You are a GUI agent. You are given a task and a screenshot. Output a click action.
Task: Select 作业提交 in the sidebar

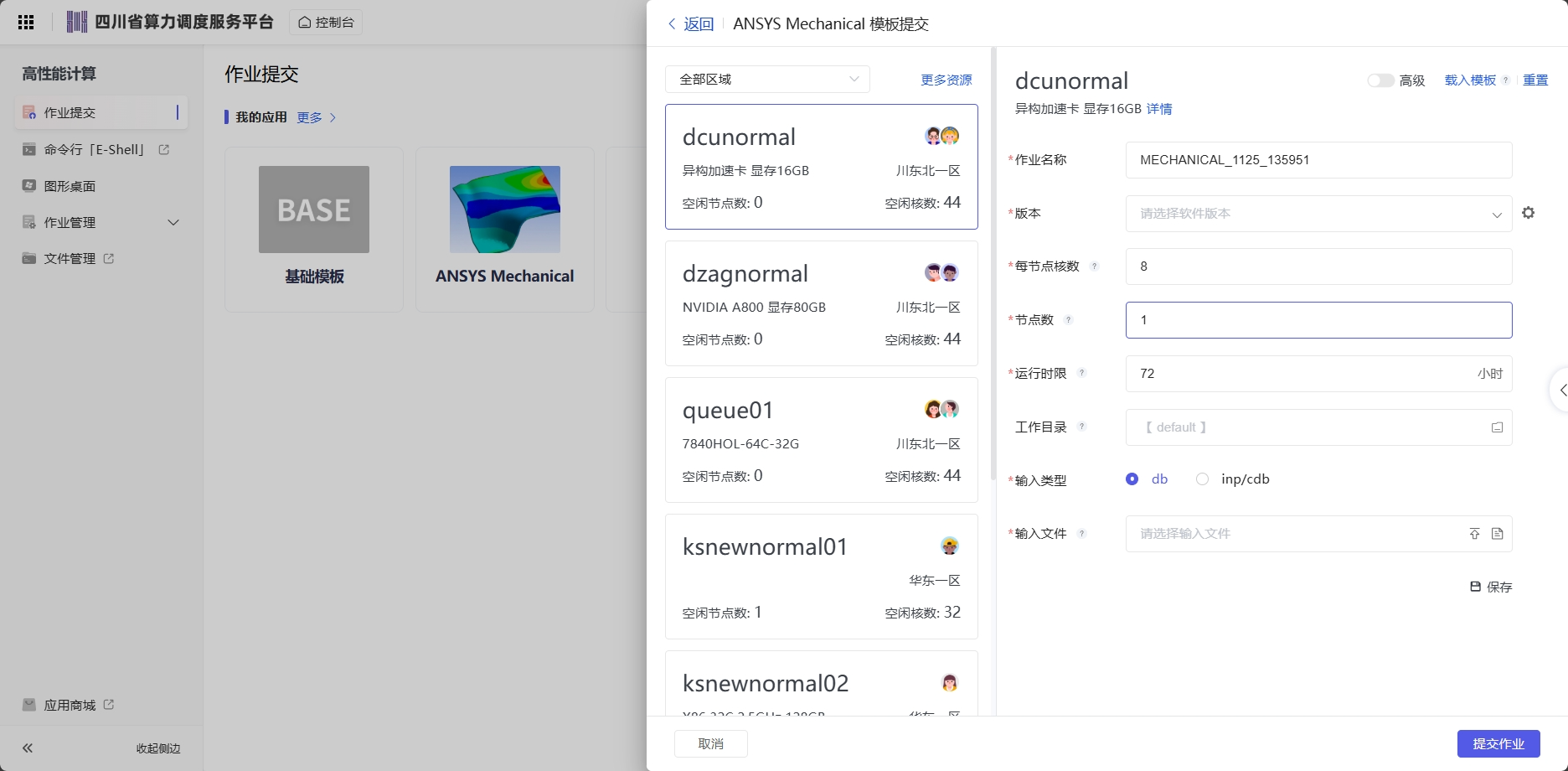point(101,112)
